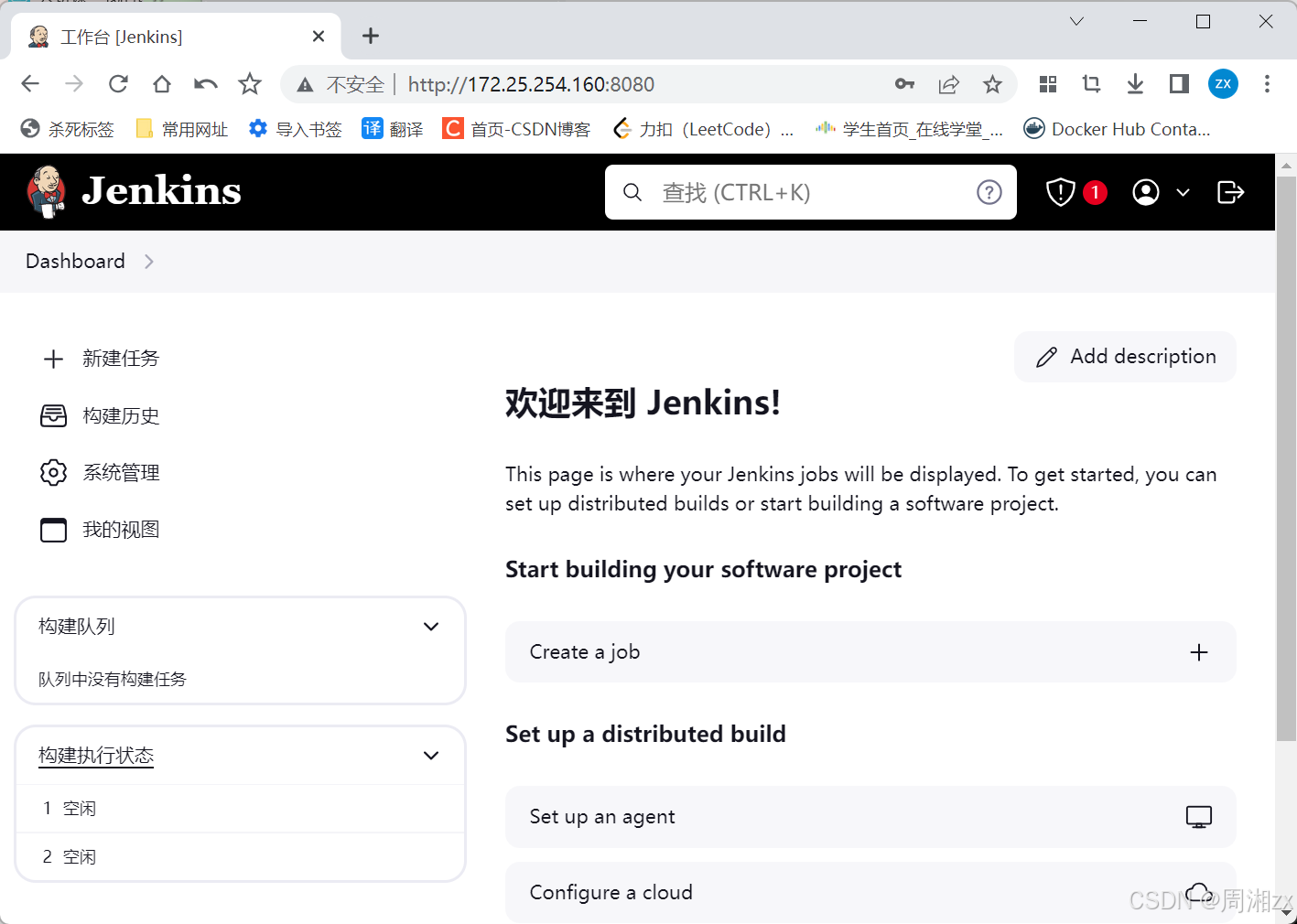Click 队列中没有构建任务 text
The image size is (1297, 924).
point(113,679)
